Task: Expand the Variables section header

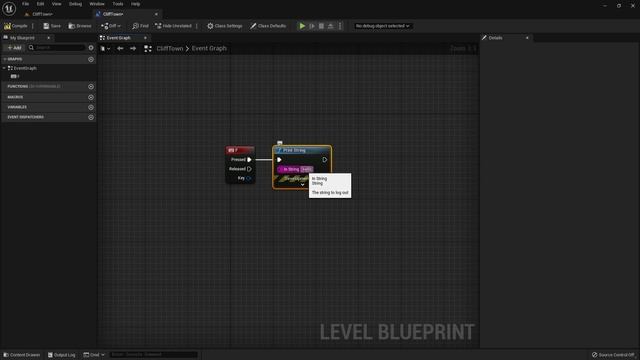Action: [17, 107]
